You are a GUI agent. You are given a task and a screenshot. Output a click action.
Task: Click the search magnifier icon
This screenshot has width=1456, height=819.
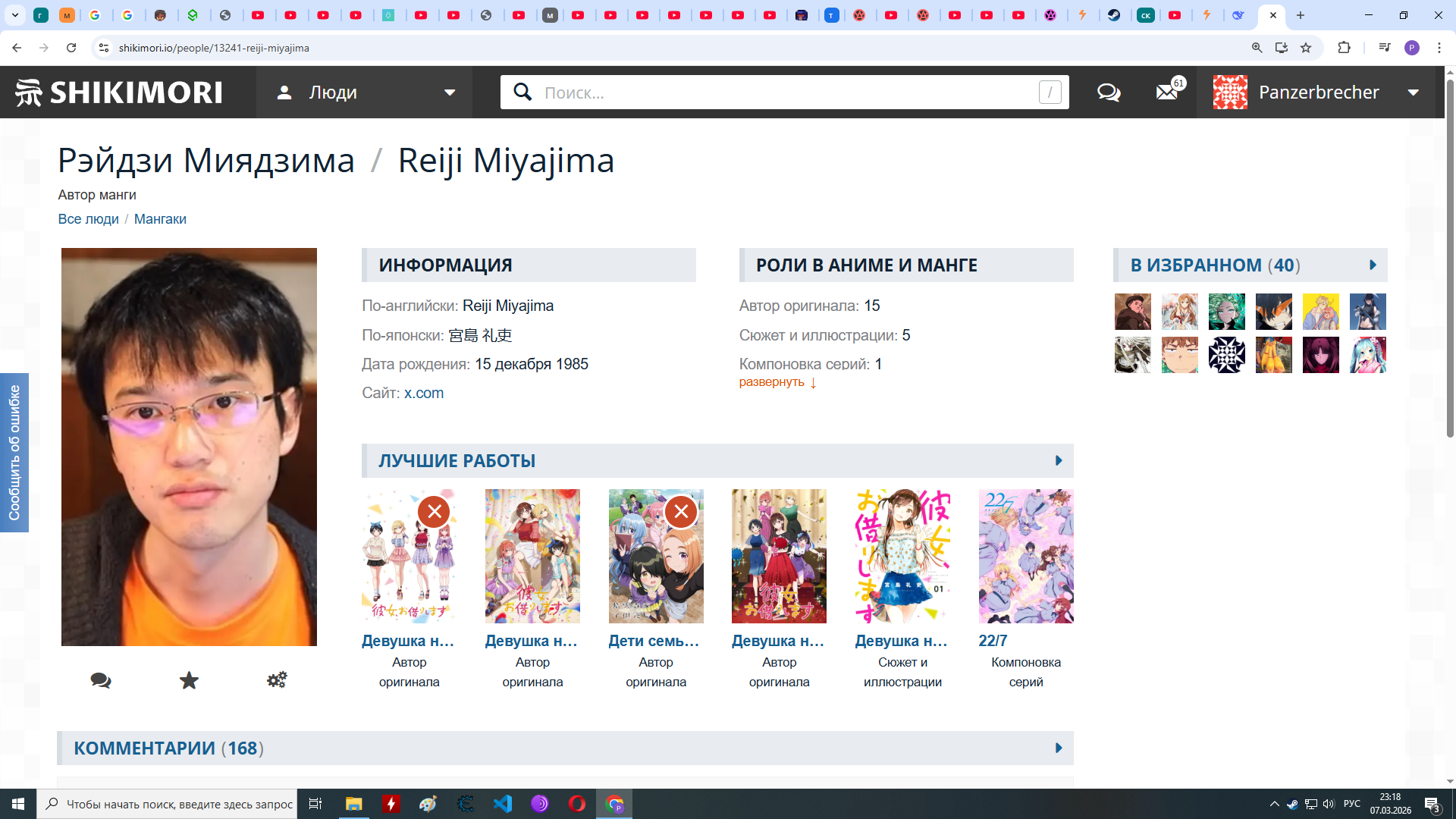coord(522,93)
